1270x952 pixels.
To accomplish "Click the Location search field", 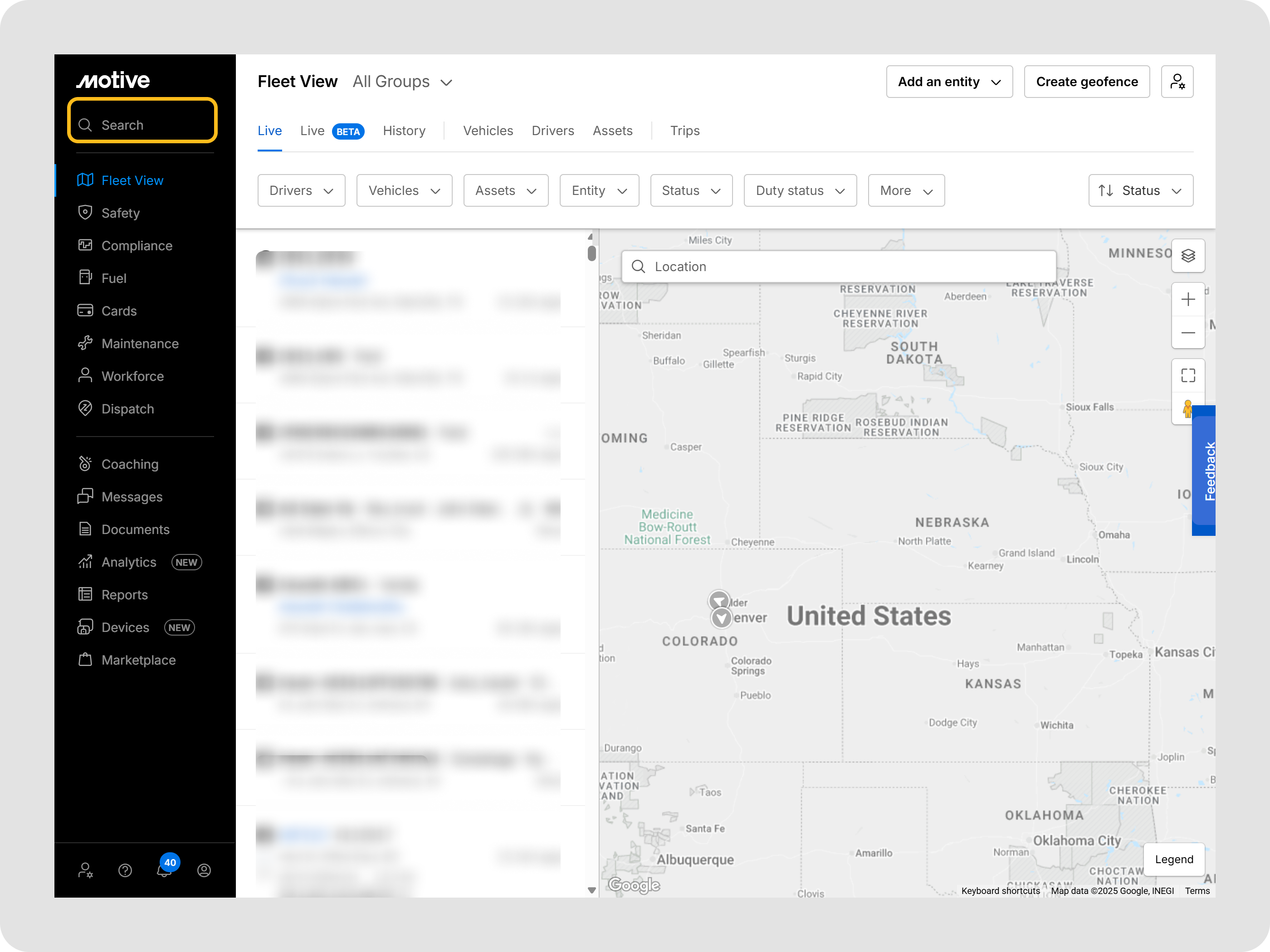I will (838, 266).
